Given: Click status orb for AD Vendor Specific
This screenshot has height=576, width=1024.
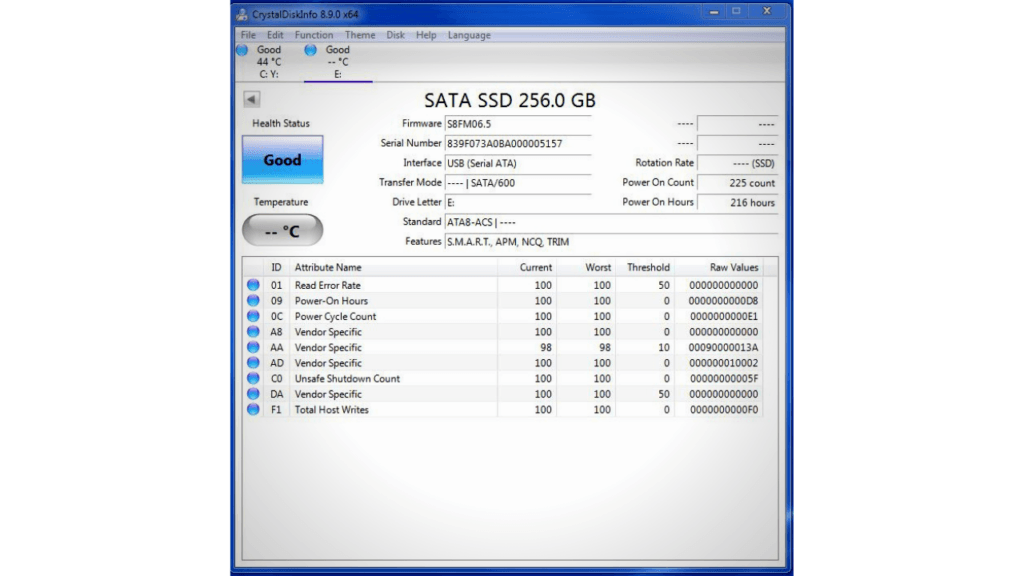Looking at the screenshot, I should (x=253, y=363).
